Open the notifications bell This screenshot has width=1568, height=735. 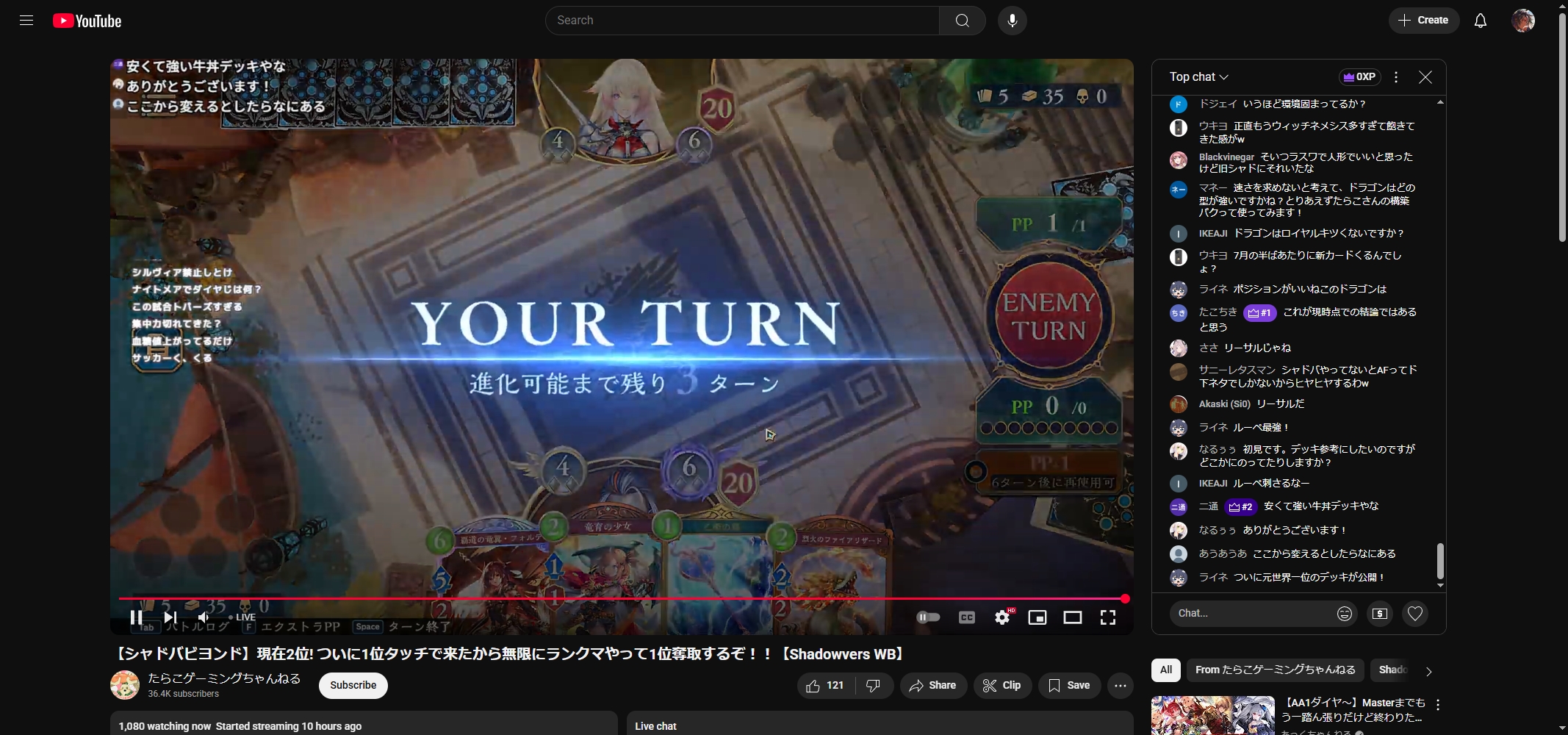coord(1480,21)
